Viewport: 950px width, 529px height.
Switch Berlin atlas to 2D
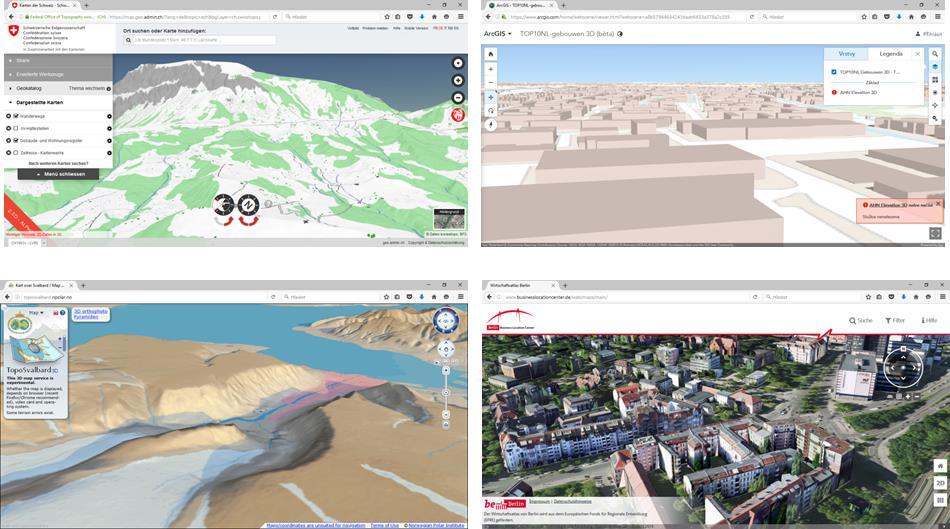point(940,483)
